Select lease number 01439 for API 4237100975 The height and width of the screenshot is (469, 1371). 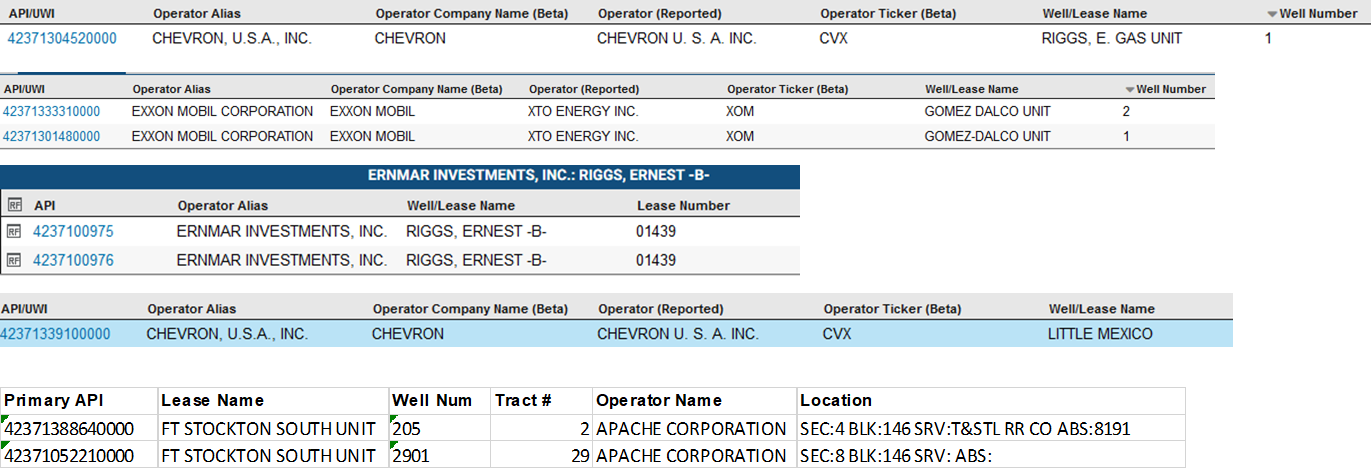[x=656, y=231]
